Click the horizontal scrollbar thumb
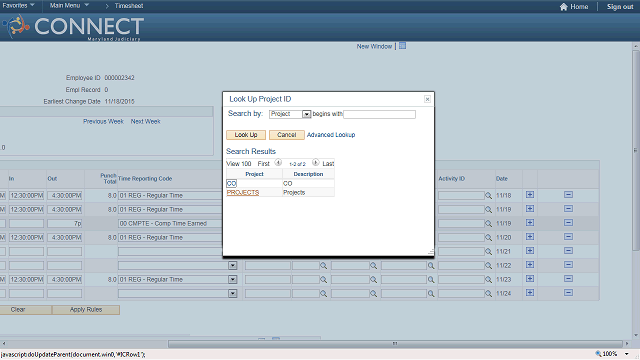 point(395,344)
